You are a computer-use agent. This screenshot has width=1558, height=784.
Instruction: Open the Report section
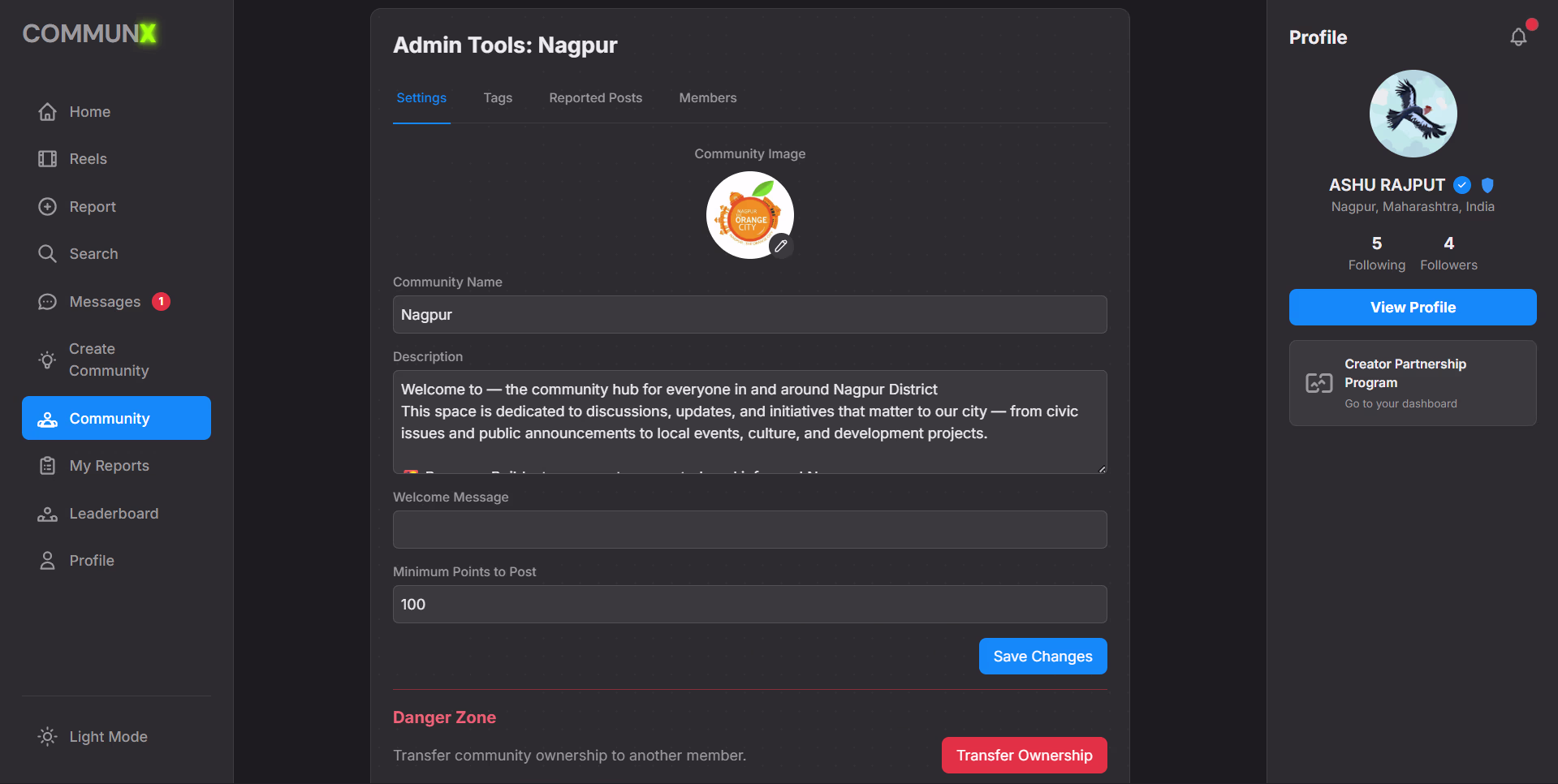tap(92, 206)
